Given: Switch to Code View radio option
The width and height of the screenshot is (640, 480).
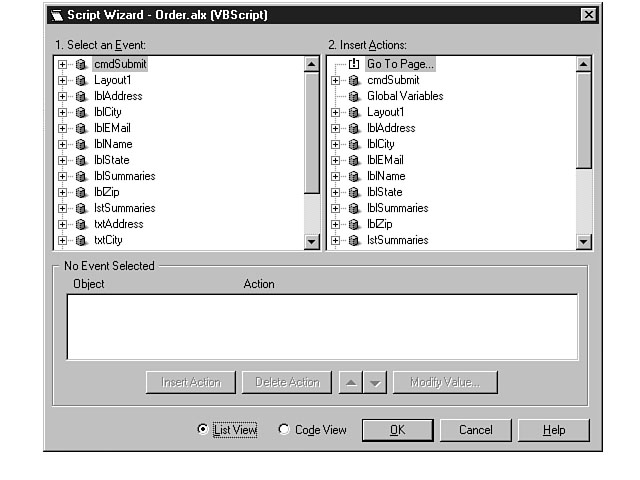Looking at the screenshot, I should click(x=284, y=430).
